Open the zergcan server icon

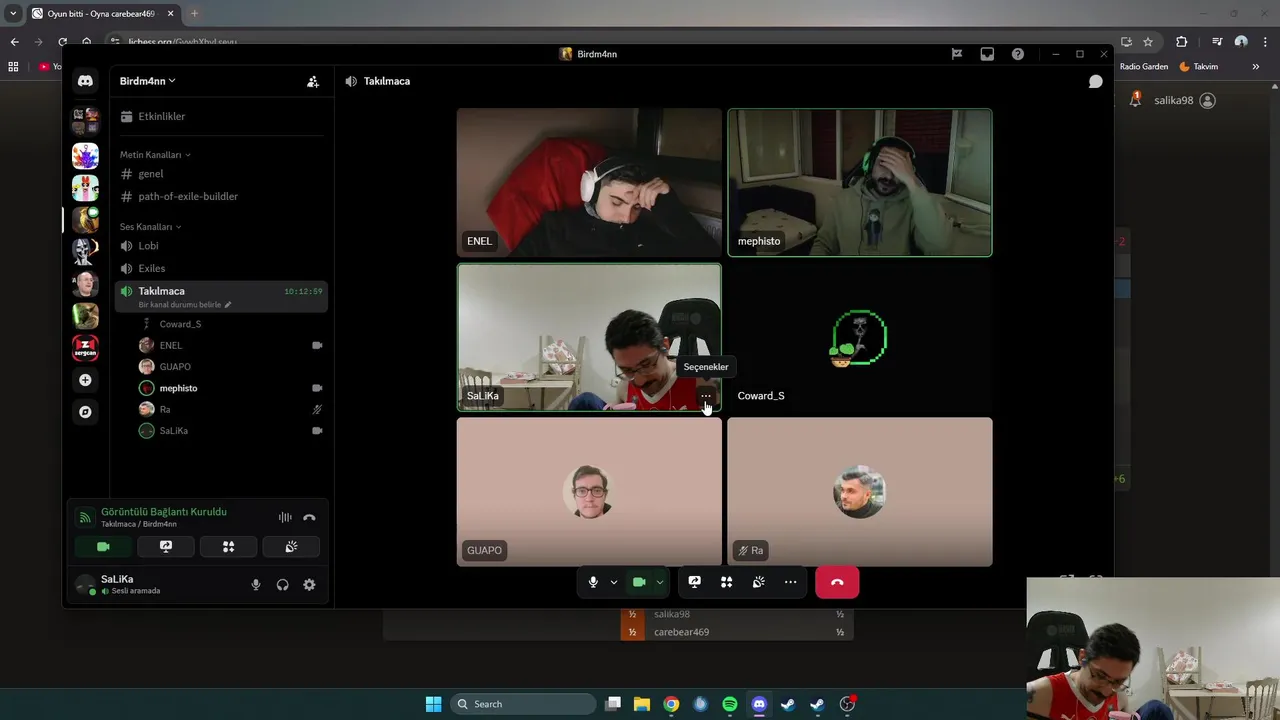[85, 348]
